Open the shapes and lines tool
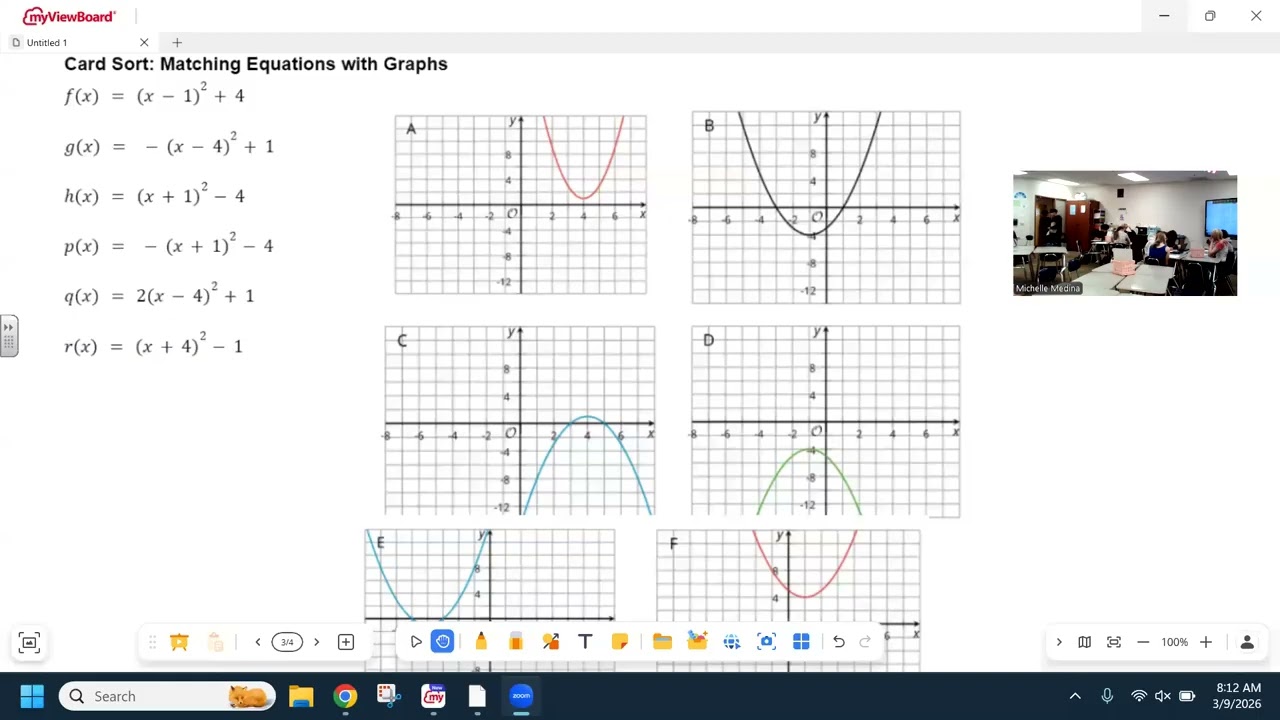1280x720 pixels. point(551,642)
